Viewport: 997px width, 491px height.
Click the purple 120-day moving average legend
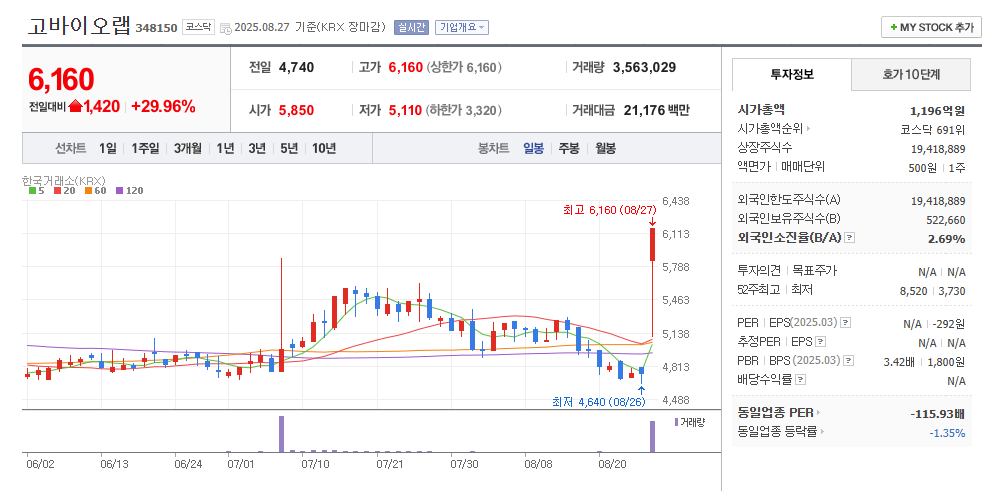point(129,190)
